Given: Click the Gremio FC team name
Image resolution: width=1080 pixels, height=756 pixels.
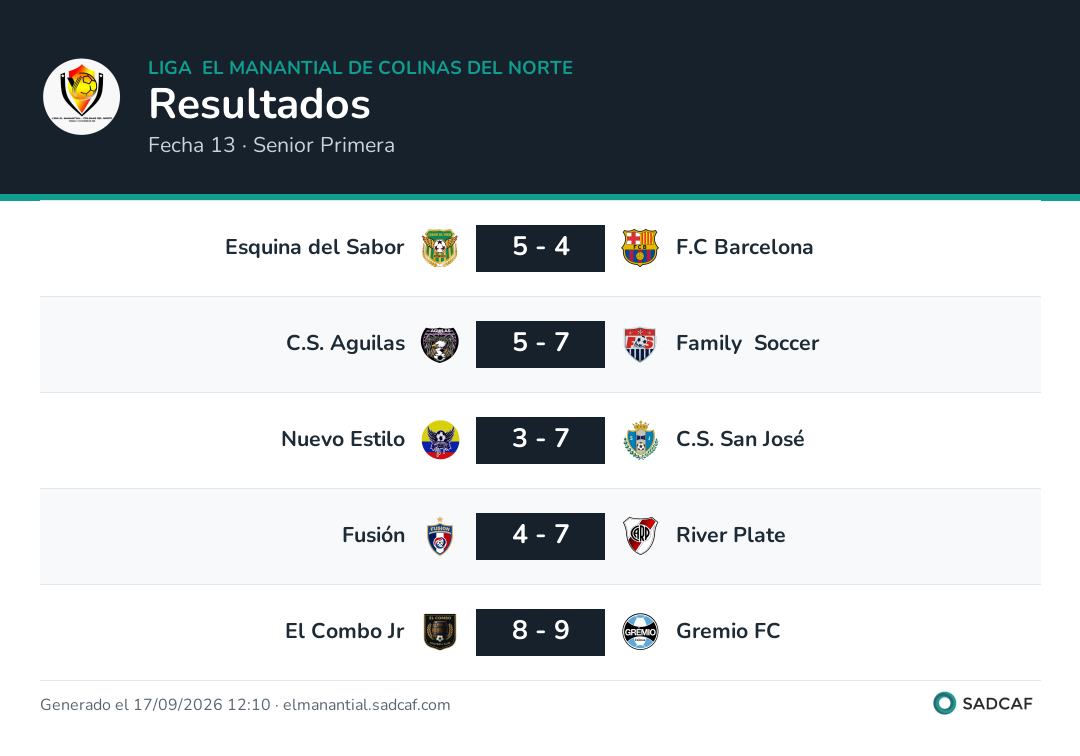Looking at the screenshot, I should [x=727, y=631].
